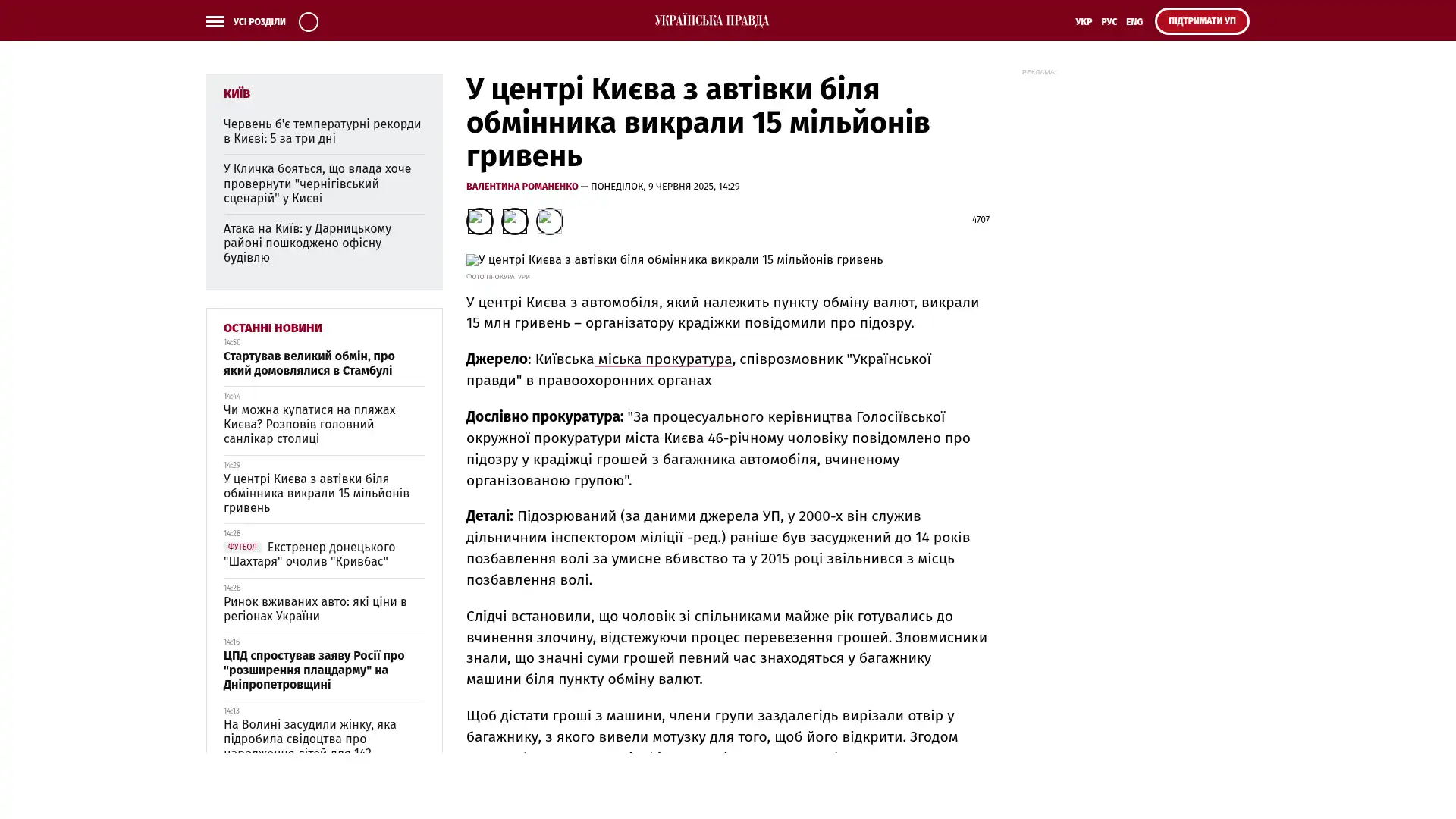Click the Українська правда logo

point(711,21)
